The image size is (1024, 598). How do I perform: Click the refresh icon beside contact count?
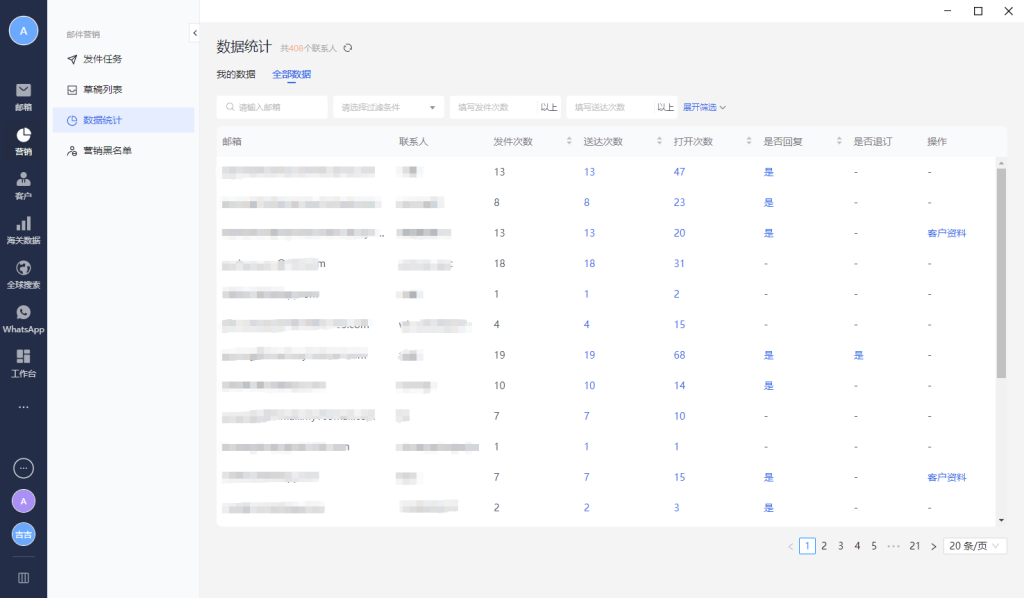(348, 48)
